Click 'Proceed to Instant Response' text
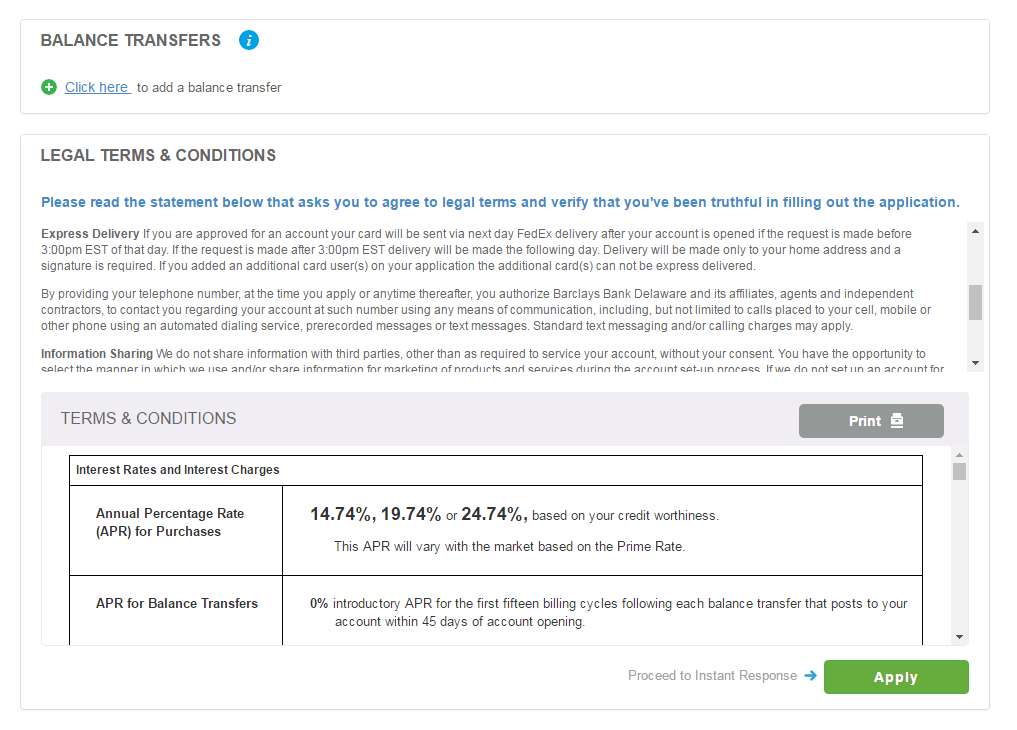 click(x=712, y=676)
